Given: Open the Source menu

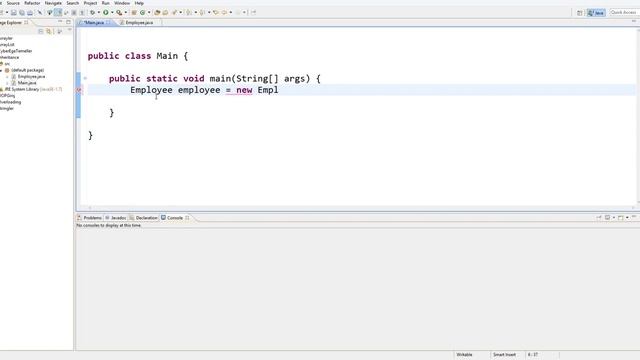Looking at the screenshot, I should click(x=13, y=3).
